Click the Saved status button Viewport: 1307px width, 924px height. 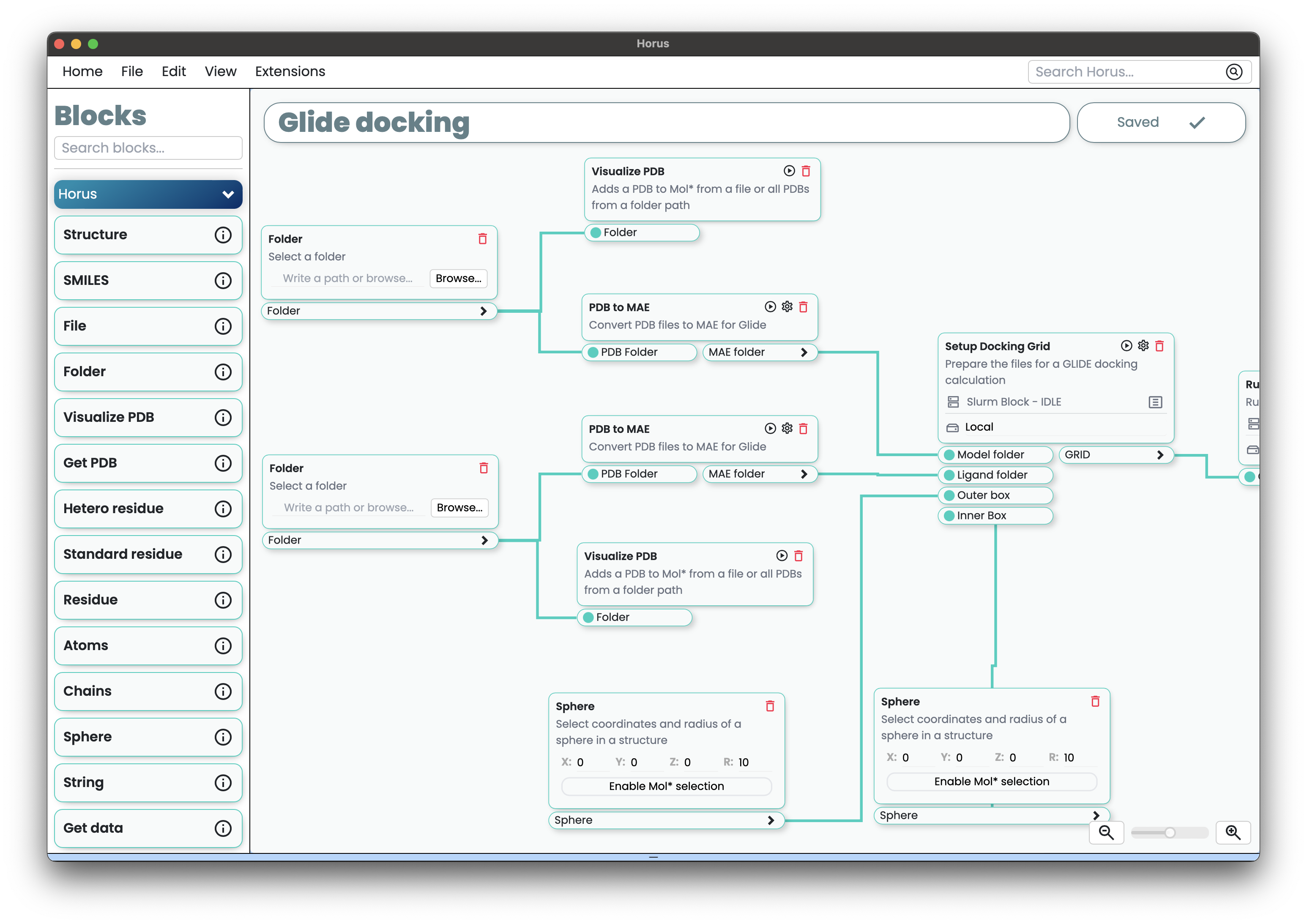(1161, 123)
